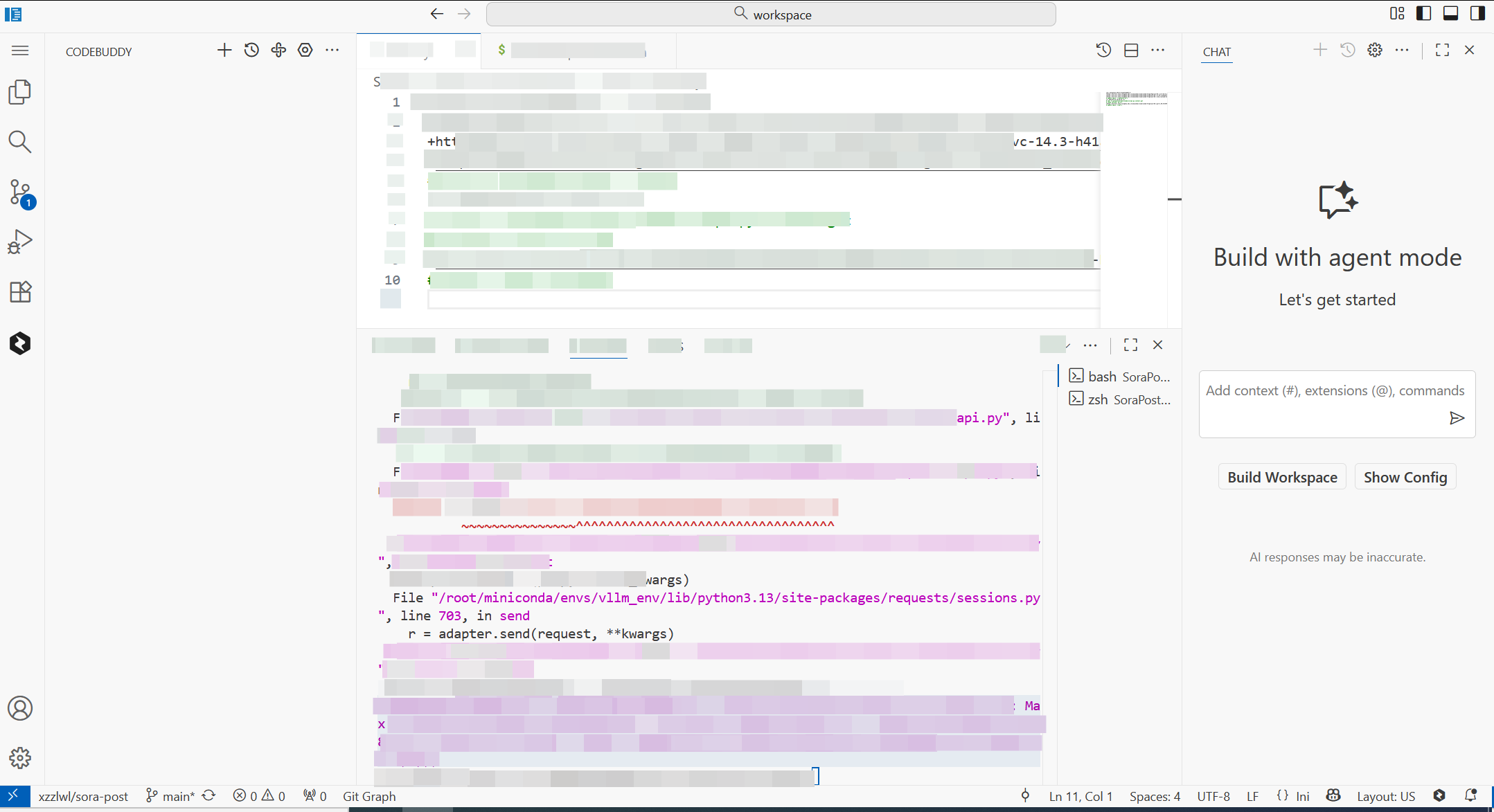The height and width of the screenshot is (812, 1494).
Task: Click the Show Config button
Action: coord(1405,477)
